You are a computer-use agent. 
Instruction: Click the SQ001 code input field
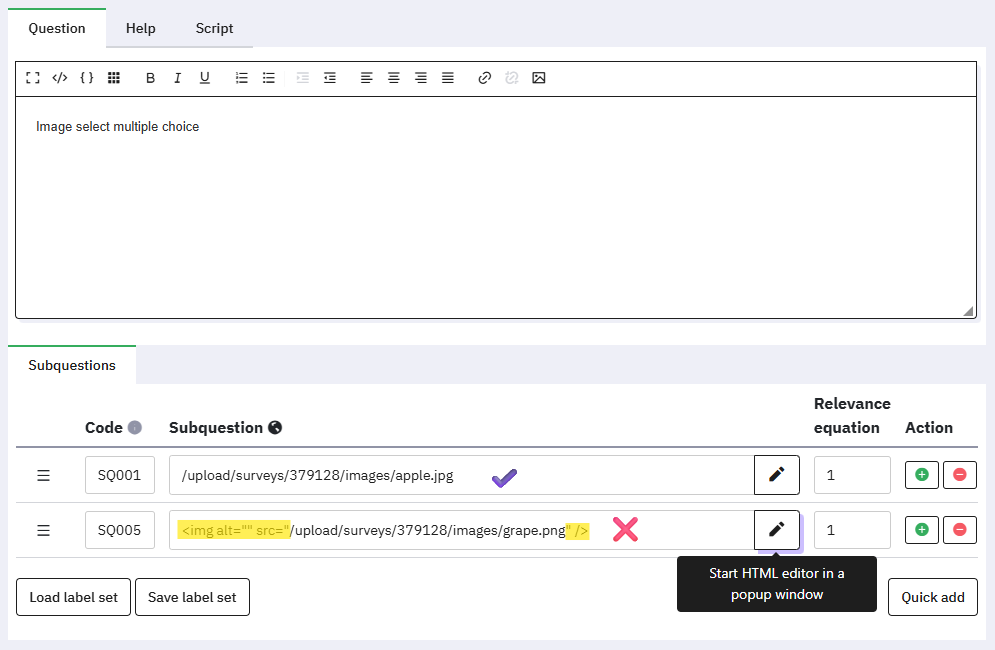(x=120, y=475)
